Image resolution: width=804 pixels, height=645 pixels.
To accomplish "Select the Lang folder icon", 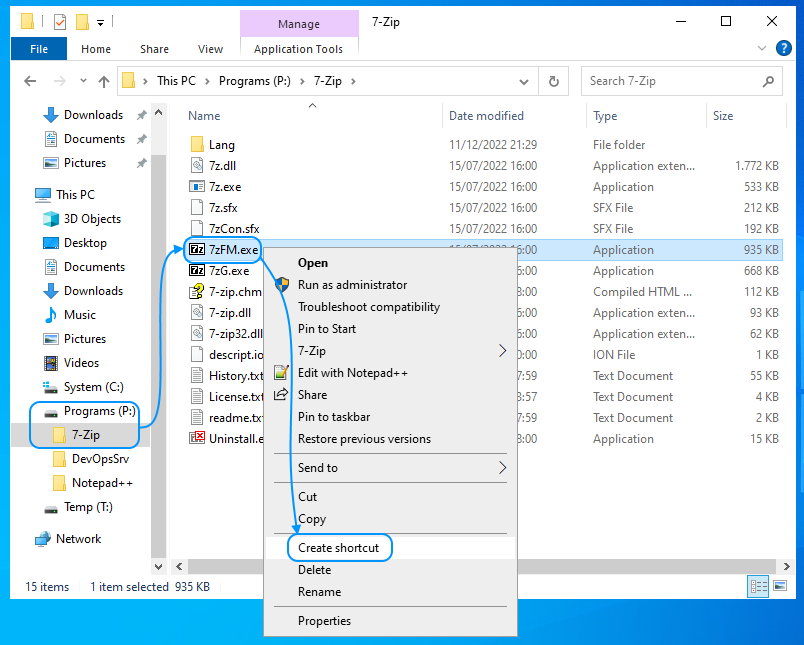I will tap(197, 145).
